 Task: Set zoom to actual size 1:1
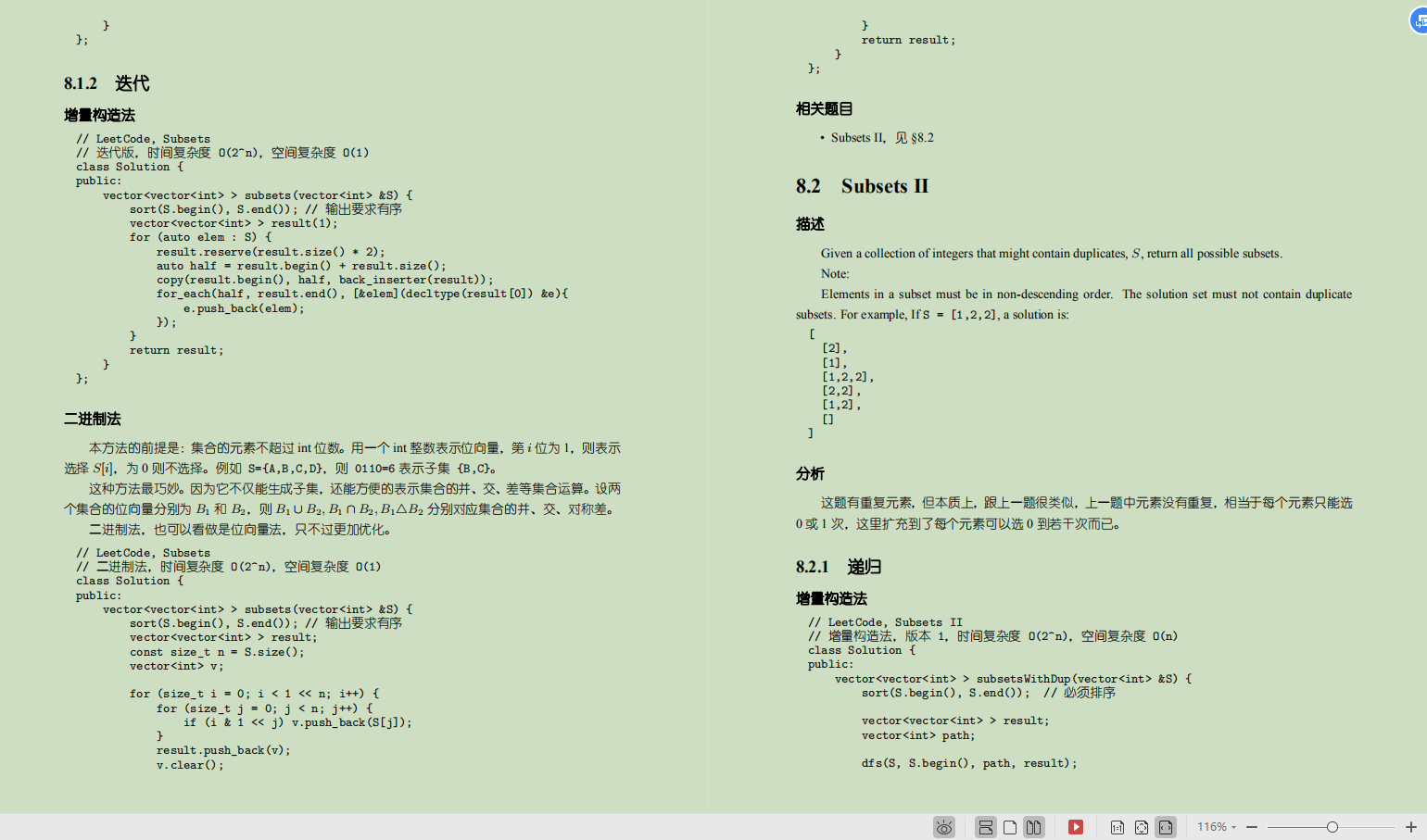pyautogui.click(x=1118, y=827)
